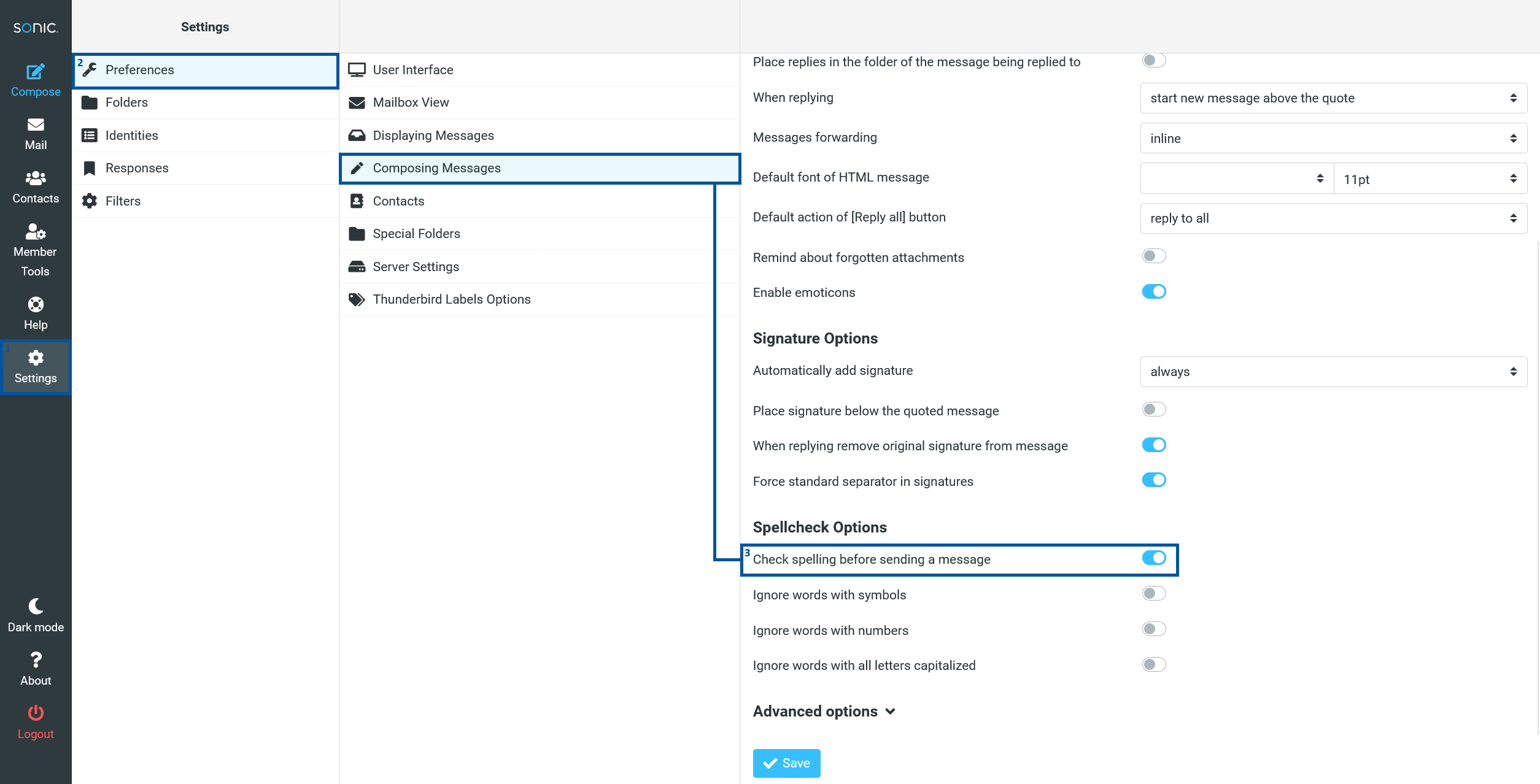The height and width of the screenshot is (784, 1540).
Task: Click the Identities list icon
Action: pos(90,136)
